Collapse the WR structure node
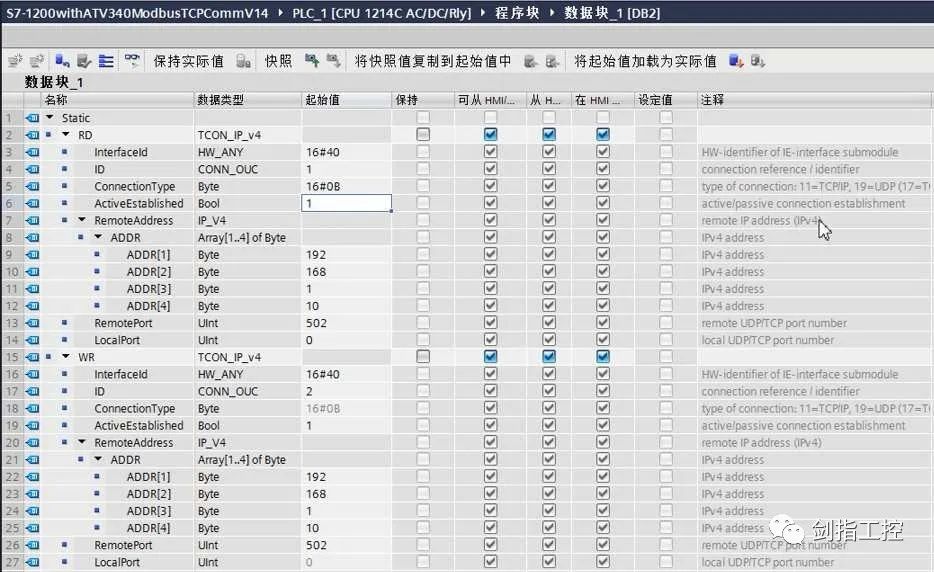This screenshot has width=934, height=572. (x=66, y=357)
